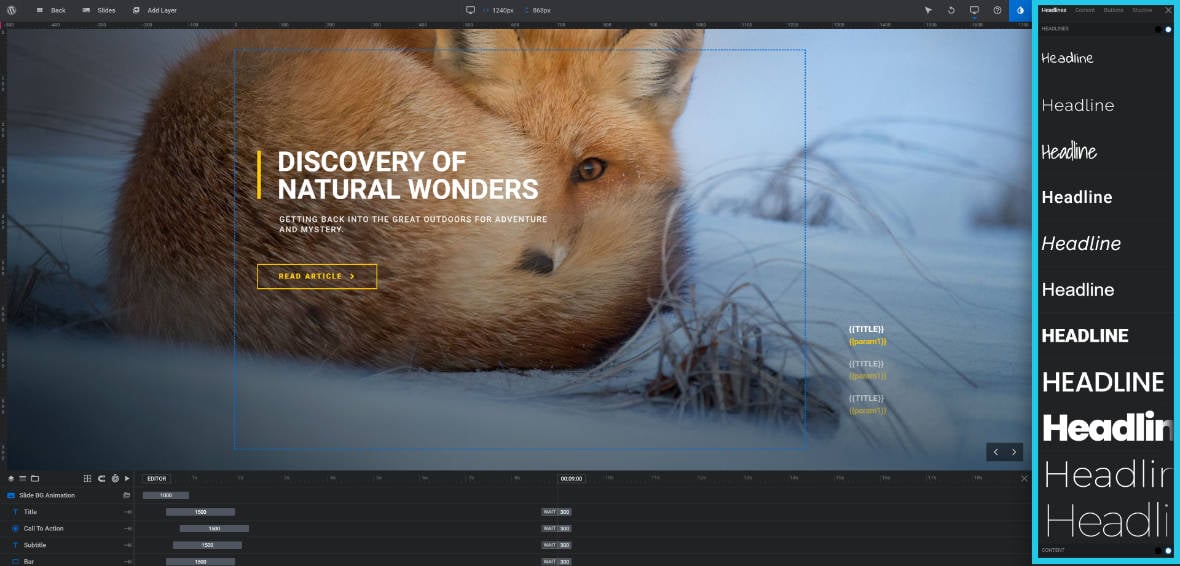Choose the regular-weight Headline style below the italic one
This screenshot has height=566, width=1180.
(1078, 289)
